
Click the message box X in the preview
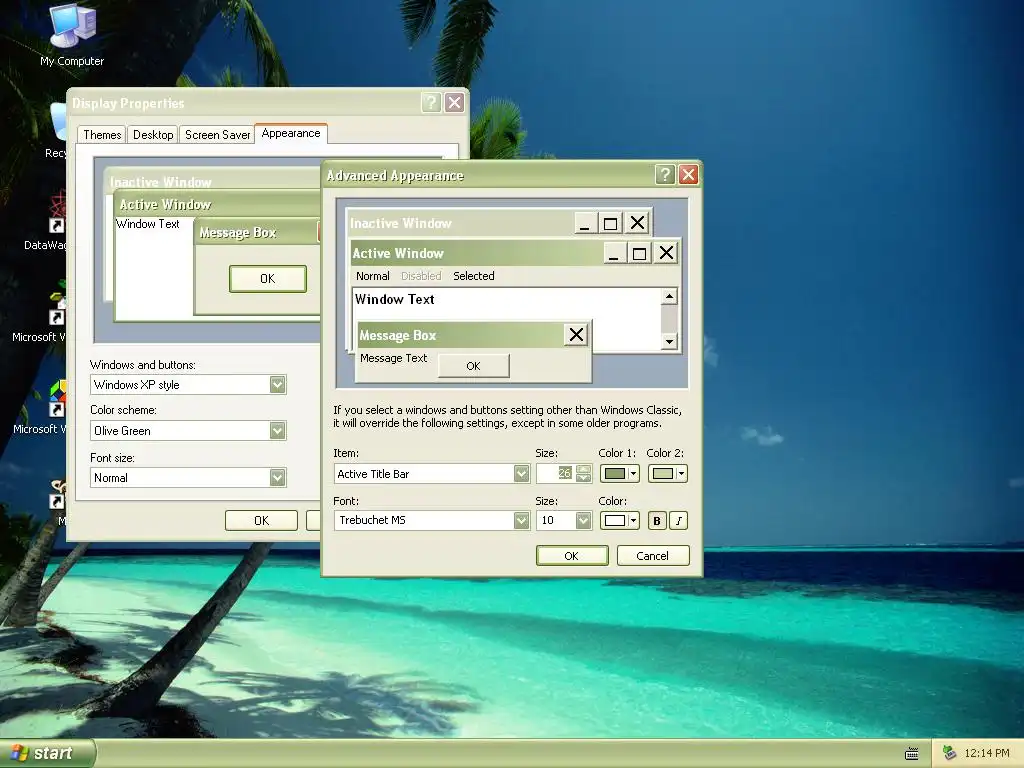576,335
